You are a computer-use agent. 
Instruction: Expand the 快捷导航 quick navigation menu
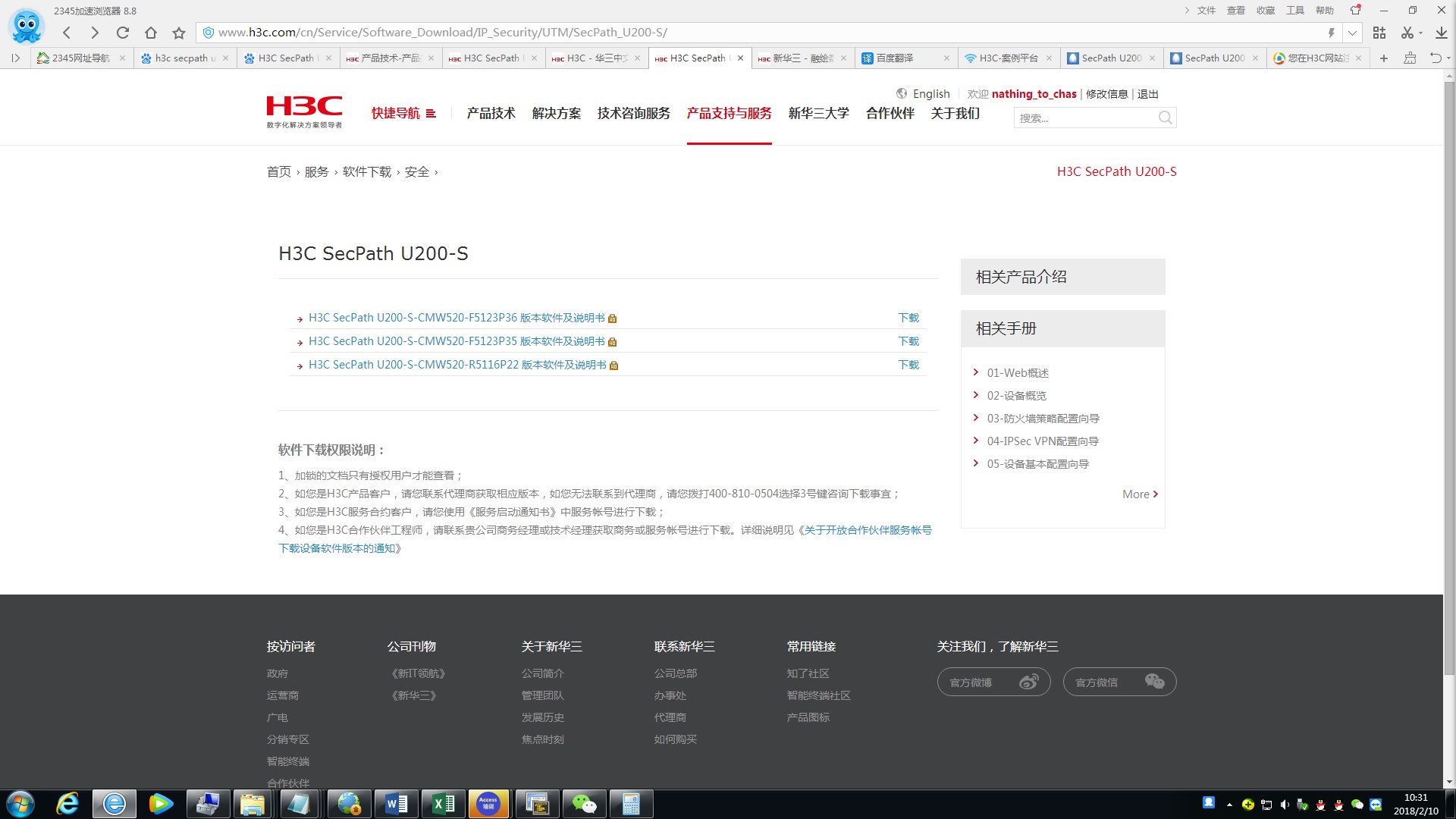(x=403, y=113)
